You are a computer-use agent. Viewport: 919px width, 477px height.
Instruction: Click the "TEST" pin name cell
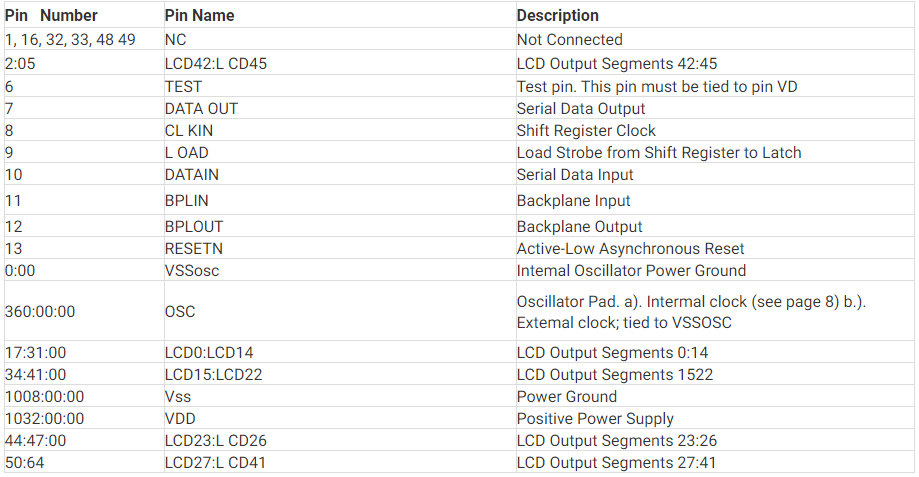[x=183, y=87]
